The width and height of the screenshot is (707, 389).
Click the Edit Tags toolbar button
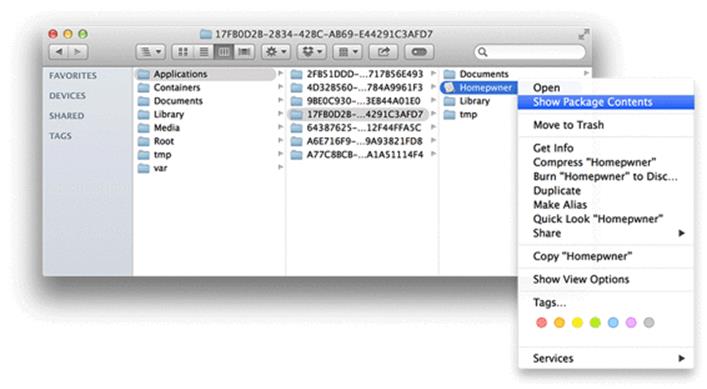click(419, 52)
